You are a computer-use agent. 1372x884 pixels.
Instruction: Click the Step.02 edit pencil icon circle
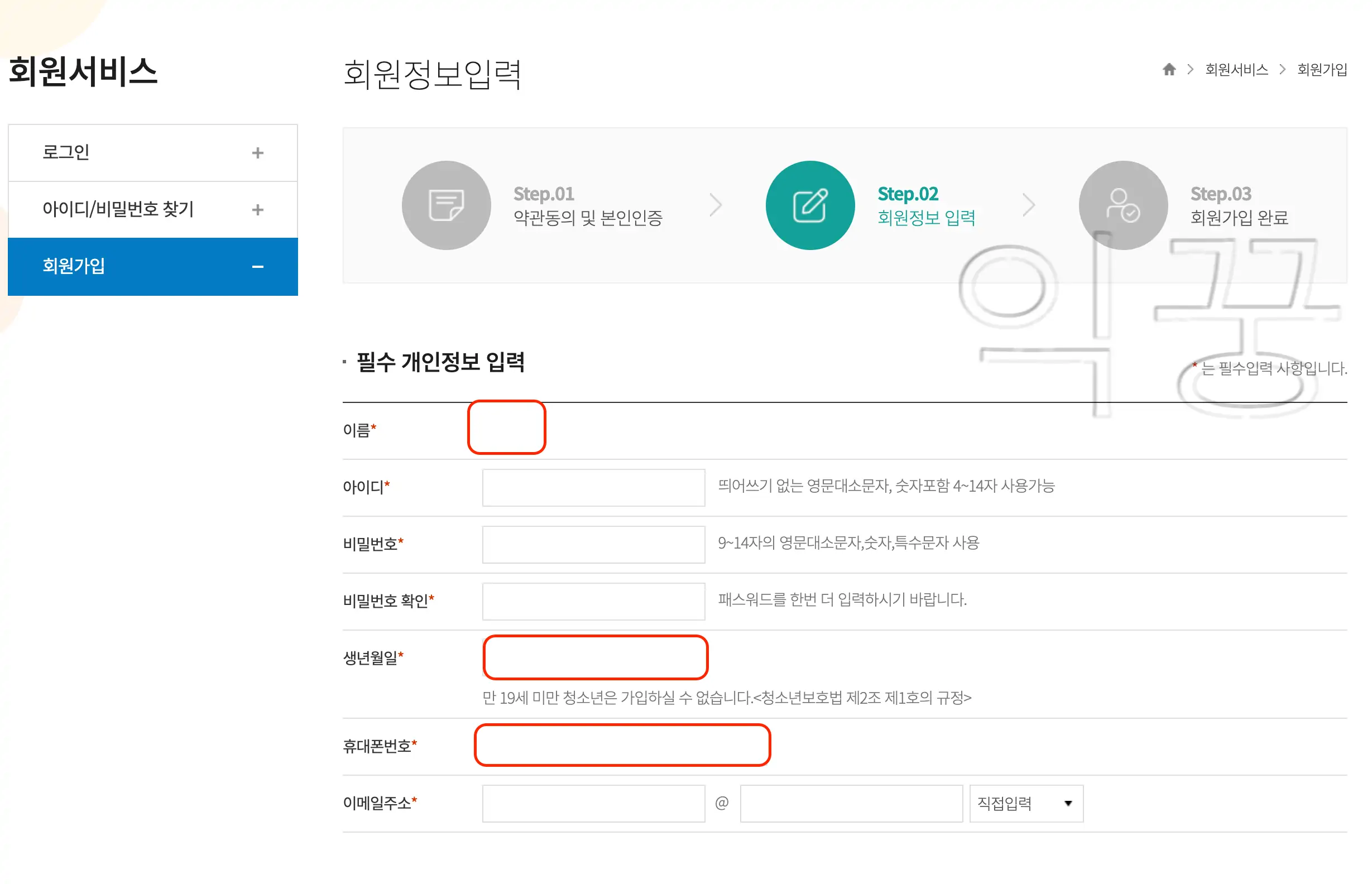point(809,205)
